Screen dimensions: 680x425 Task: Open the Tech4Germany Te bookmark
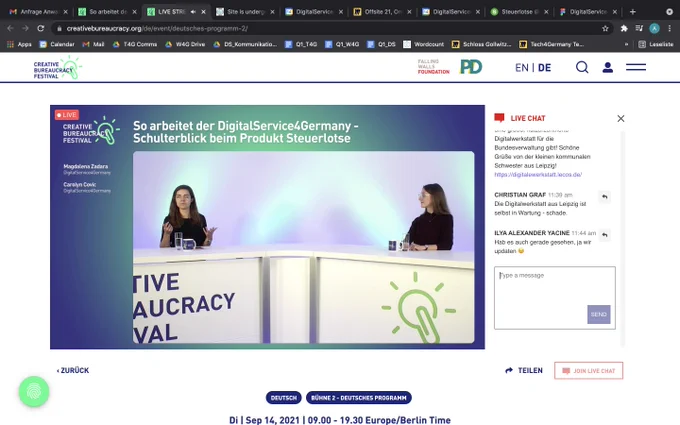click(552, 44)
